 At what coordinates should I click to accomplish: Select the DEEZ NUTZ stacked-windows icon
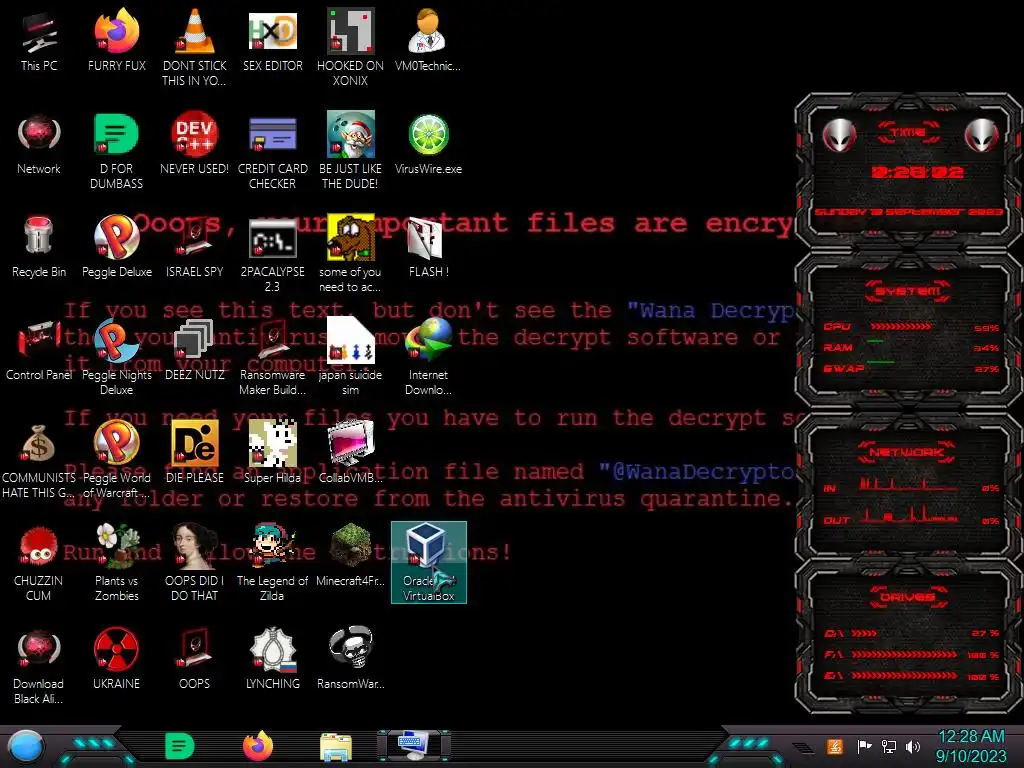pos(194,350)
